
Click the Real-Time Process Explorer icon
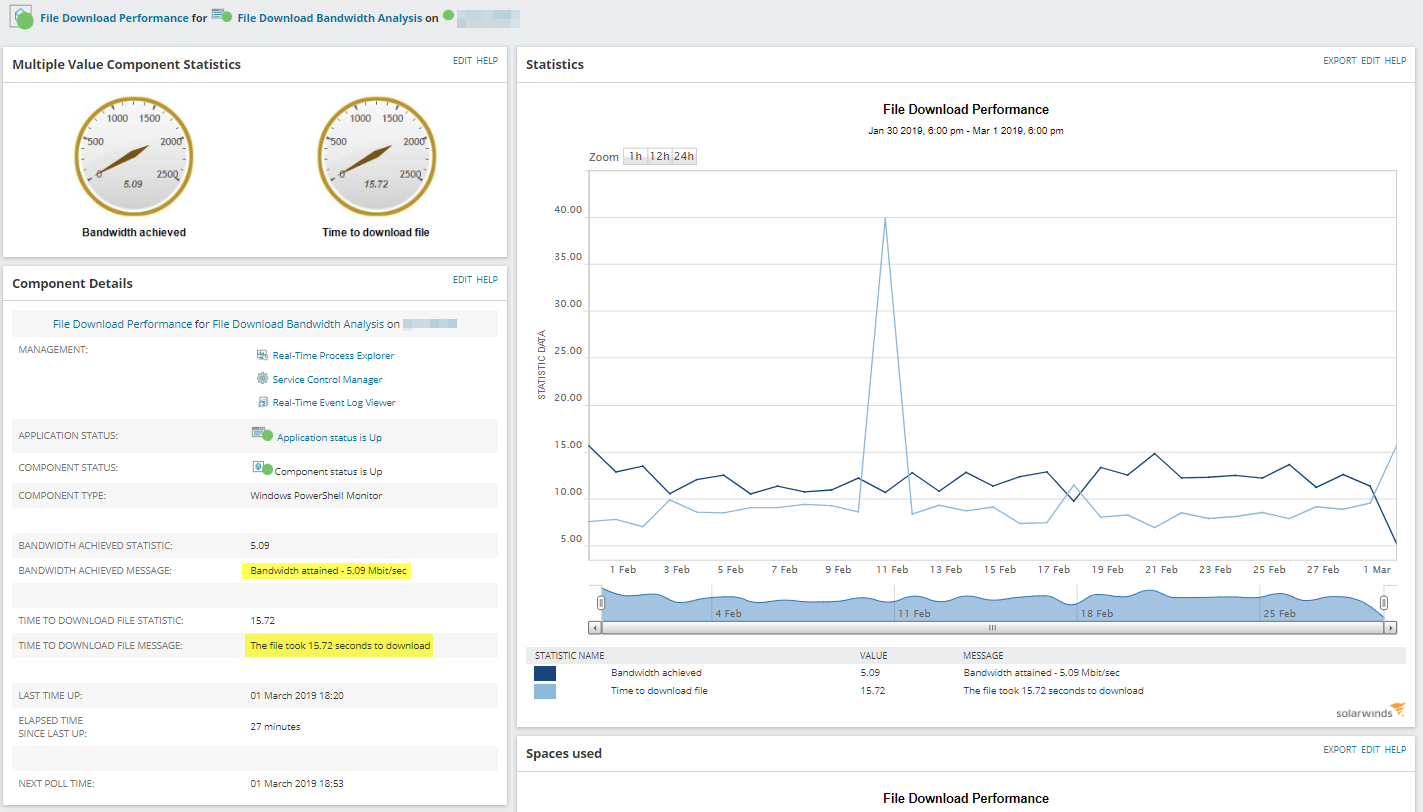(262, 355)
